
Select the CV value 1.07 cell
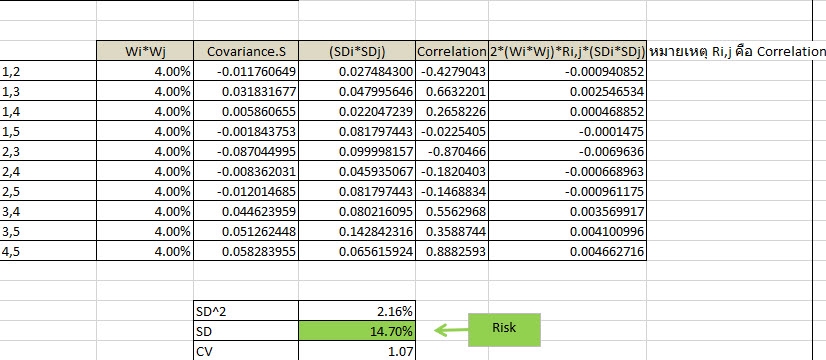pyautogui.click(x=357, y=351)
